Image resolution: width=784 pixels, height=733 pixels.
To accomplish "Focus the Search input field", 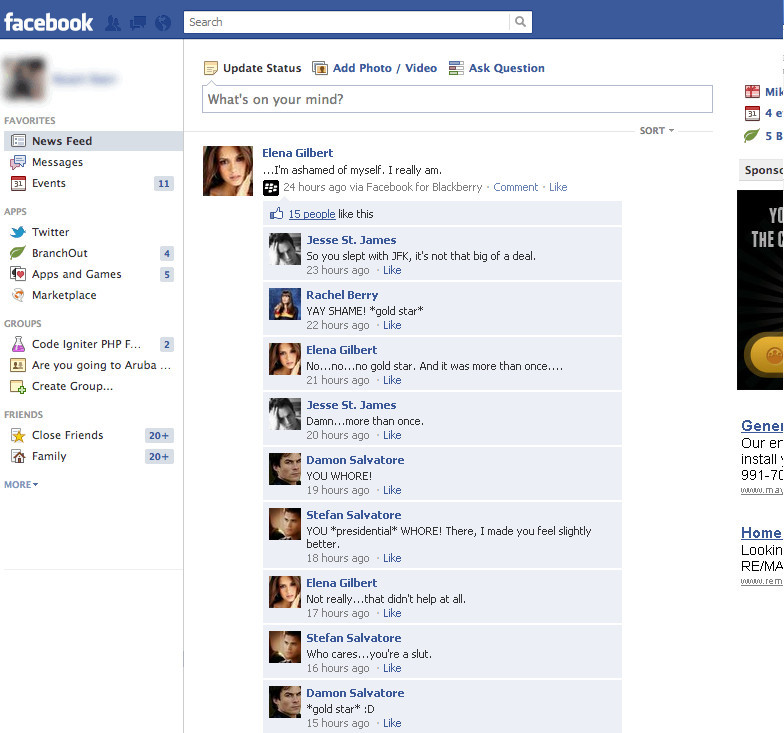I will pyautogui.click(x=346, y=22).
